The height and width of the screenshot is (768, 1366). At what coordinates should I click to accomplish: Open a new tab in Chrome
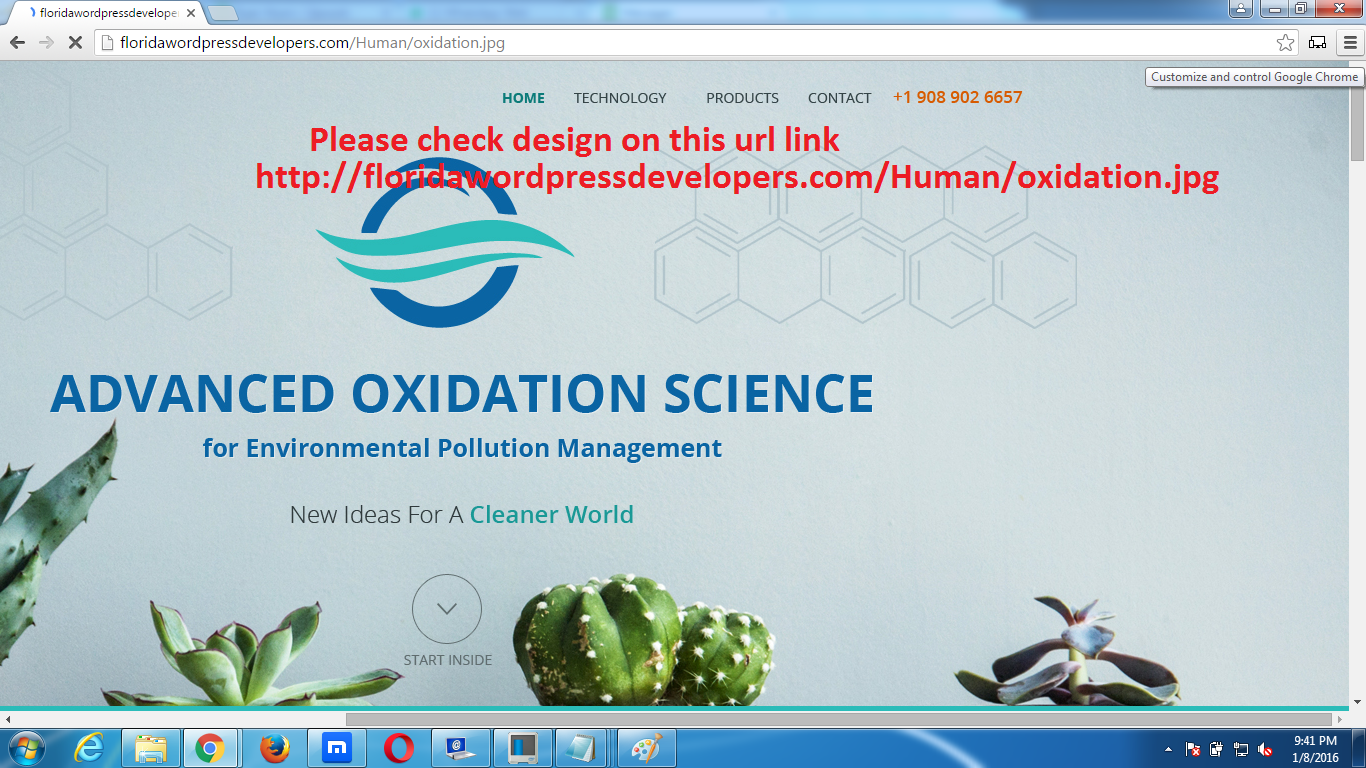tap(222, 13)
